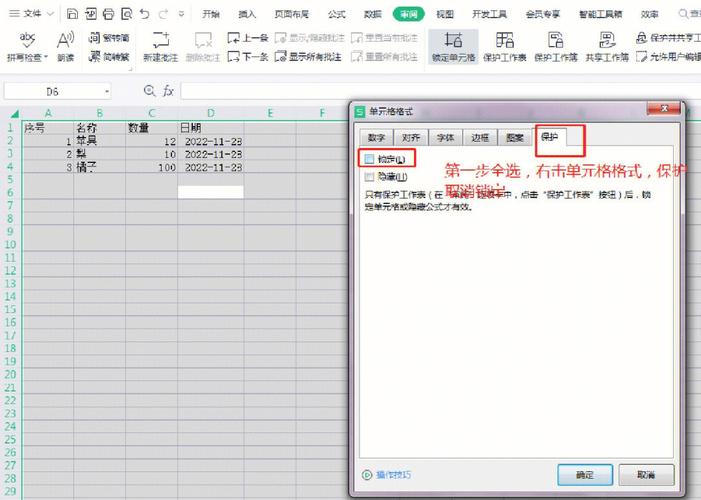Undo the last action
Viewport: 701px width, 500px height.
(x=144, y=14)
